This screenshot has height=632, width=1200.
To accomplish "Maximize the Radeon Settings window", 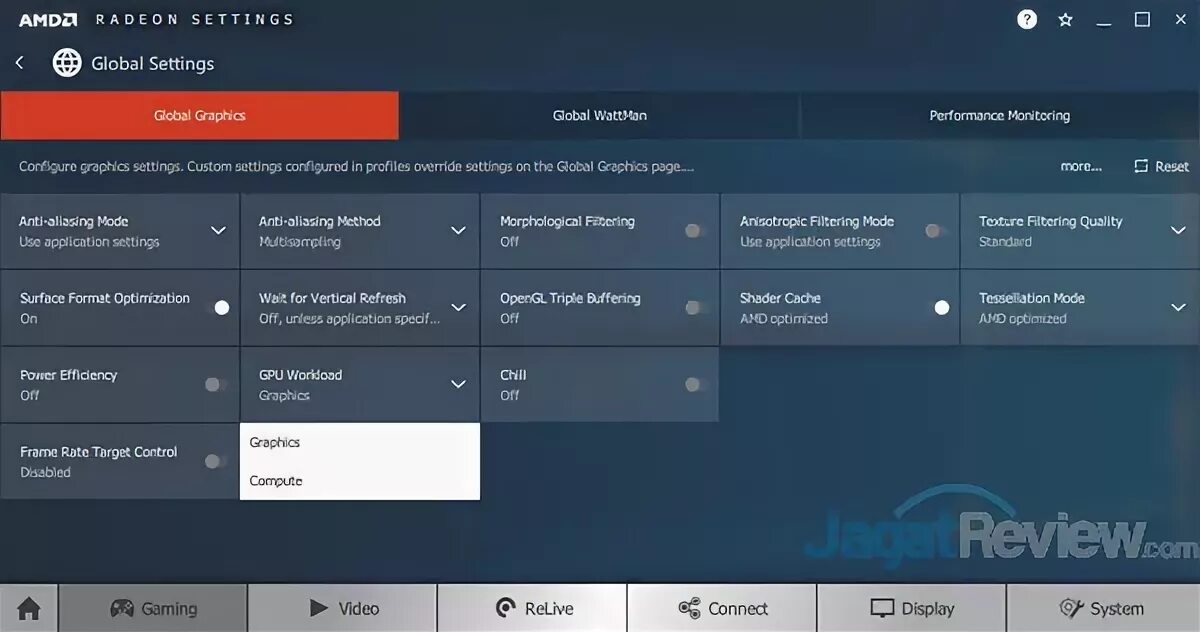I will coord(1142,19).
